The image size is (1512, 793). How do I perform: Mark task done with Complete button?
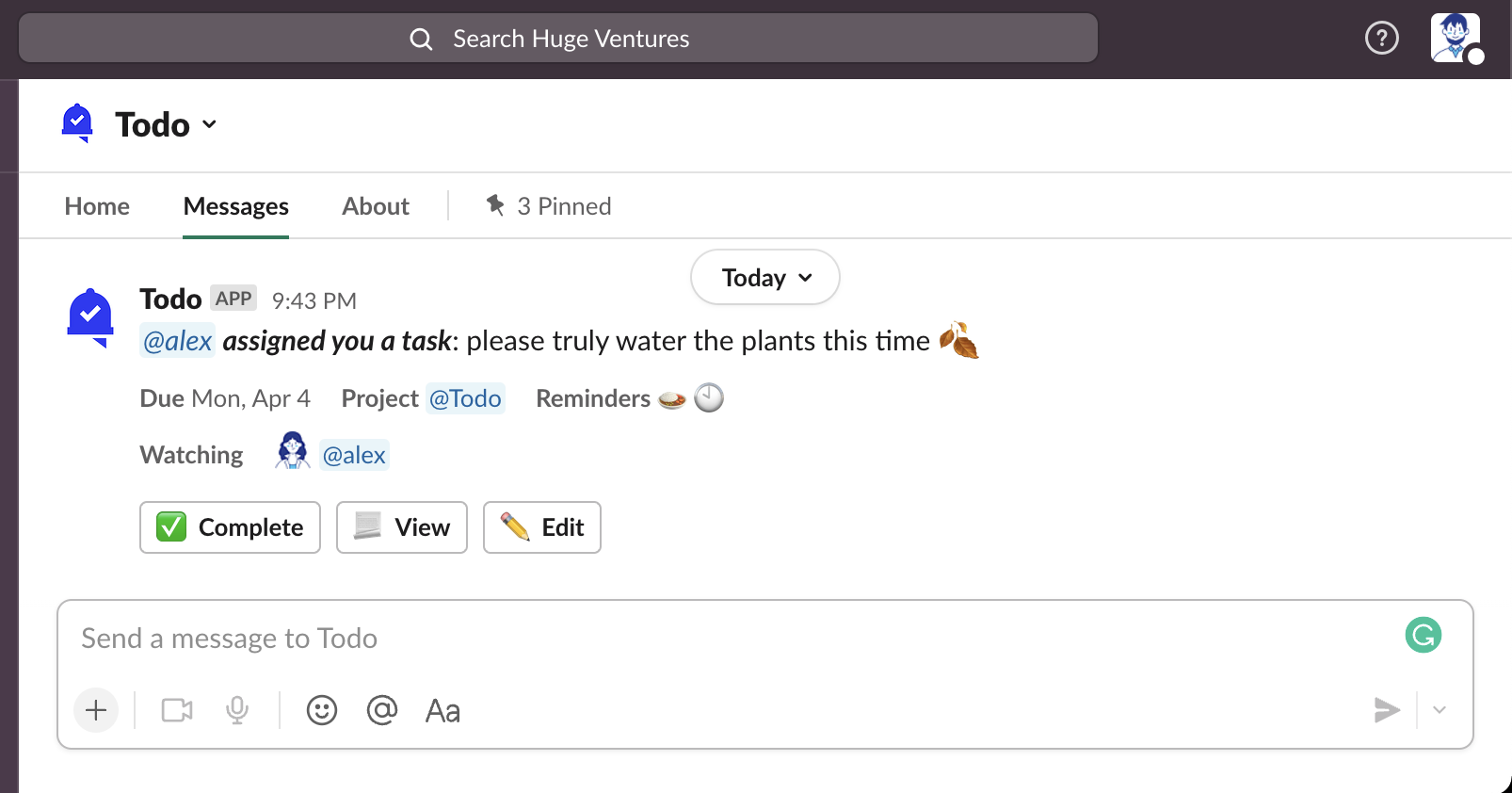click(x=230, y=527)
